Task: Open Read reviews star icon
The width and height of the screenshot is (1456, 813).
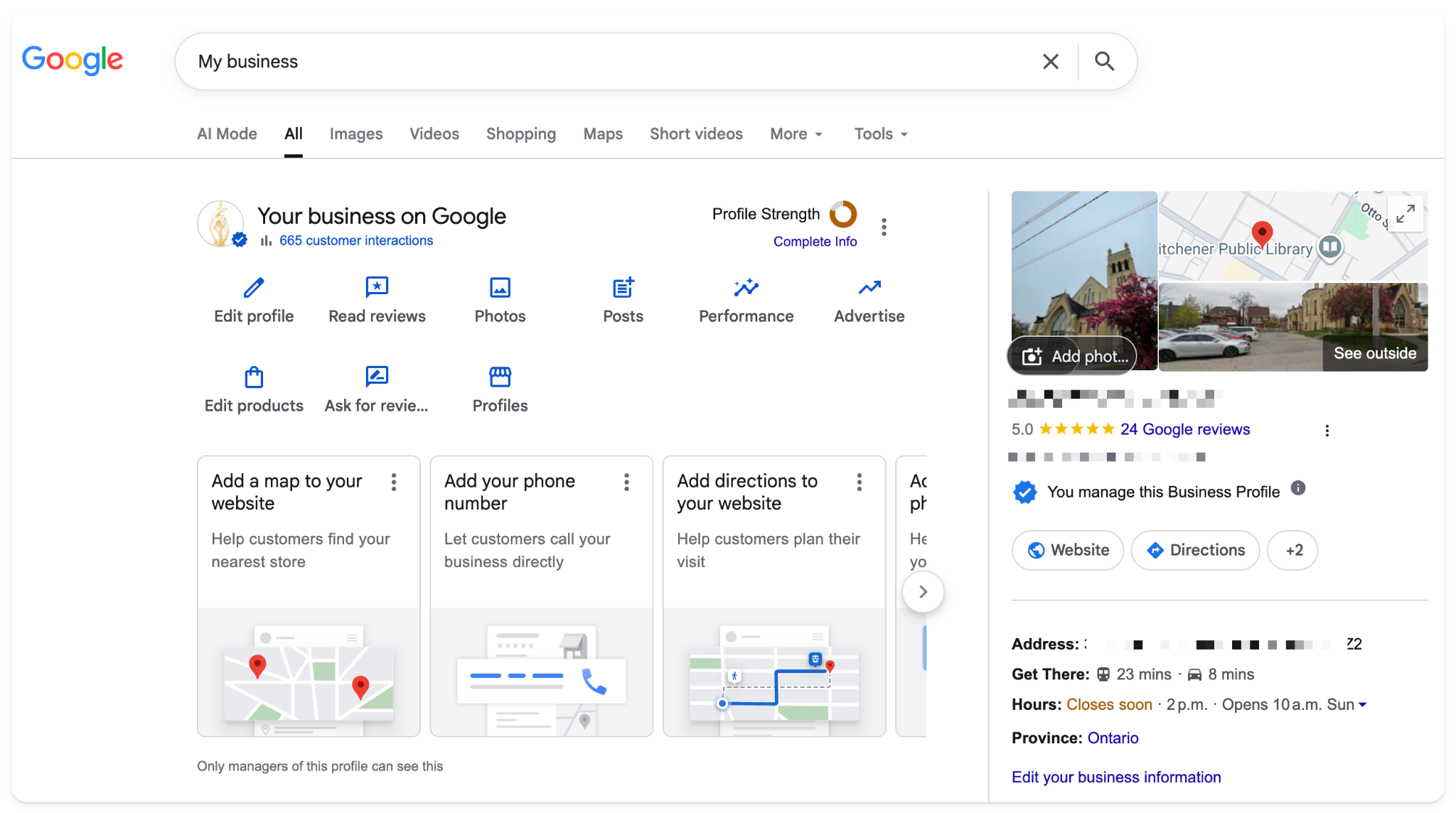Action: (377, 288)
